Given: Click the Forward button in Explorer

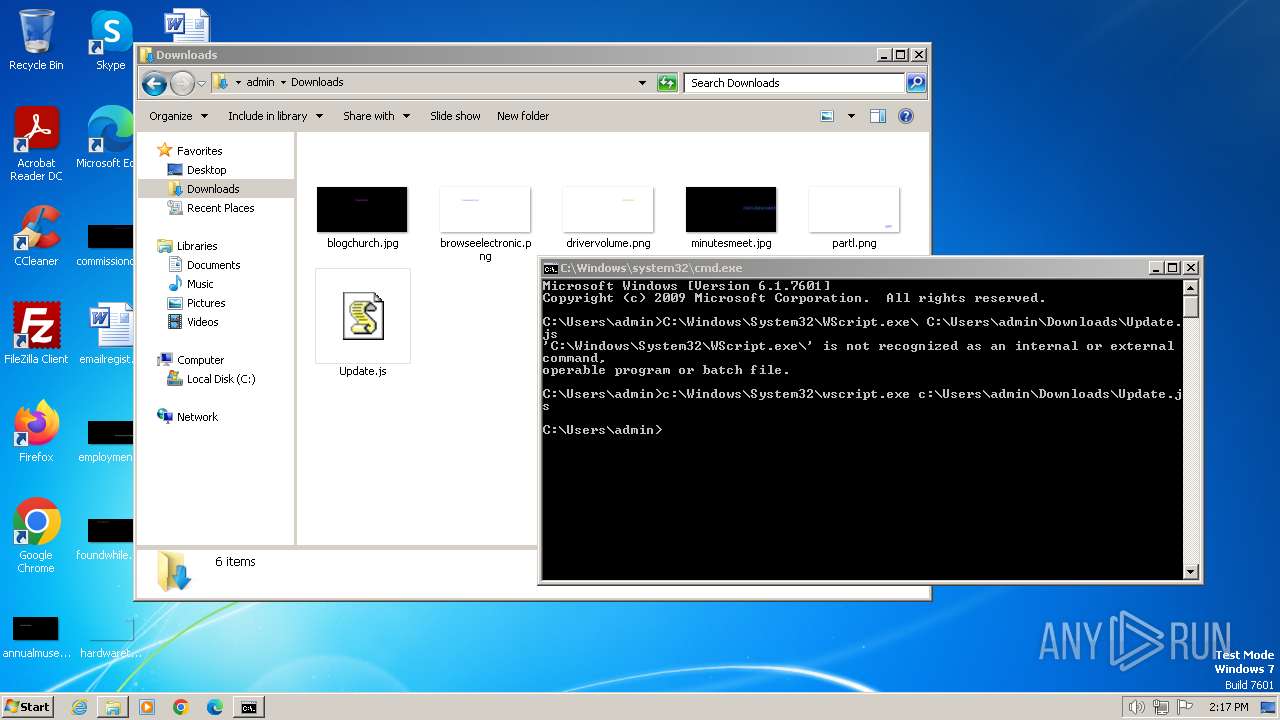Looking at the screenshot, I should [x=182, y=83].
